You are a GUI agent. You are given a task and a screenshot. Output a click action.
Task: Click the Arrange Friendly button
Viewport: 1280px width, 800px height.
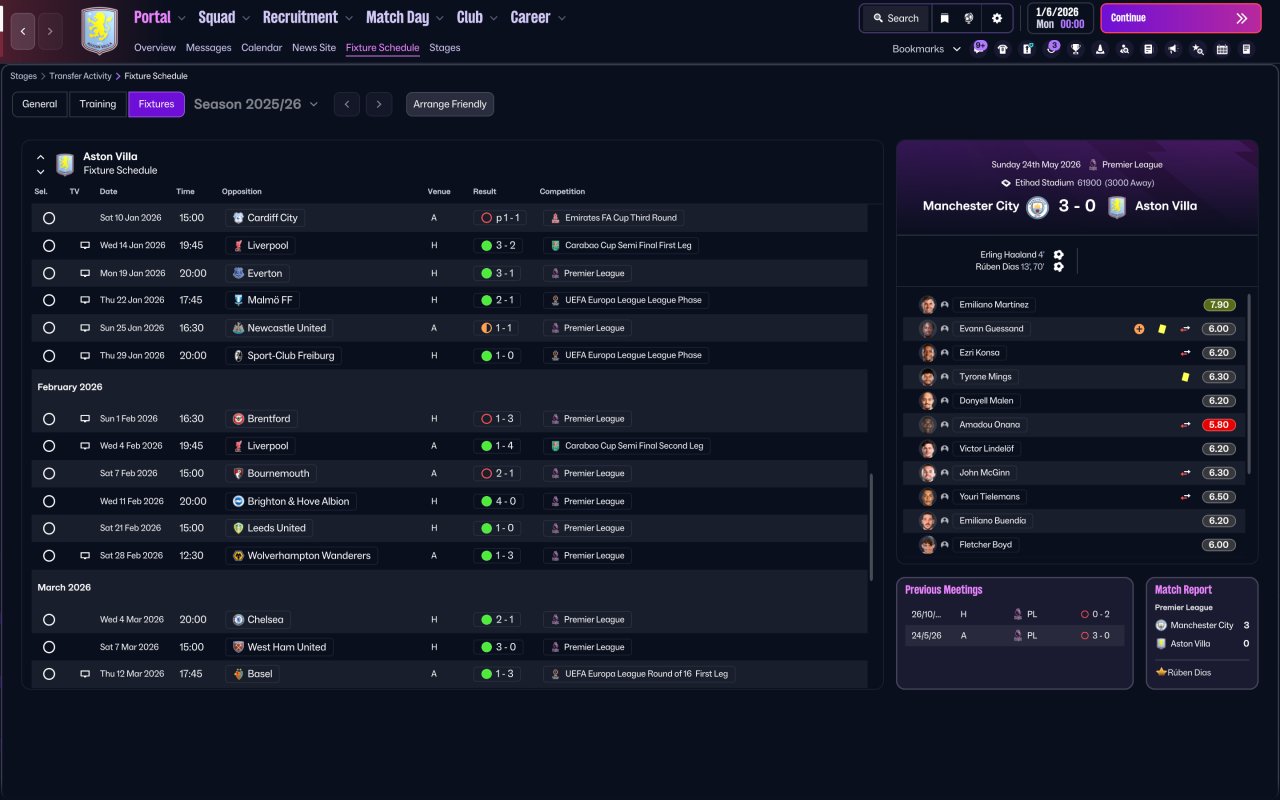[x=450, y=104]
